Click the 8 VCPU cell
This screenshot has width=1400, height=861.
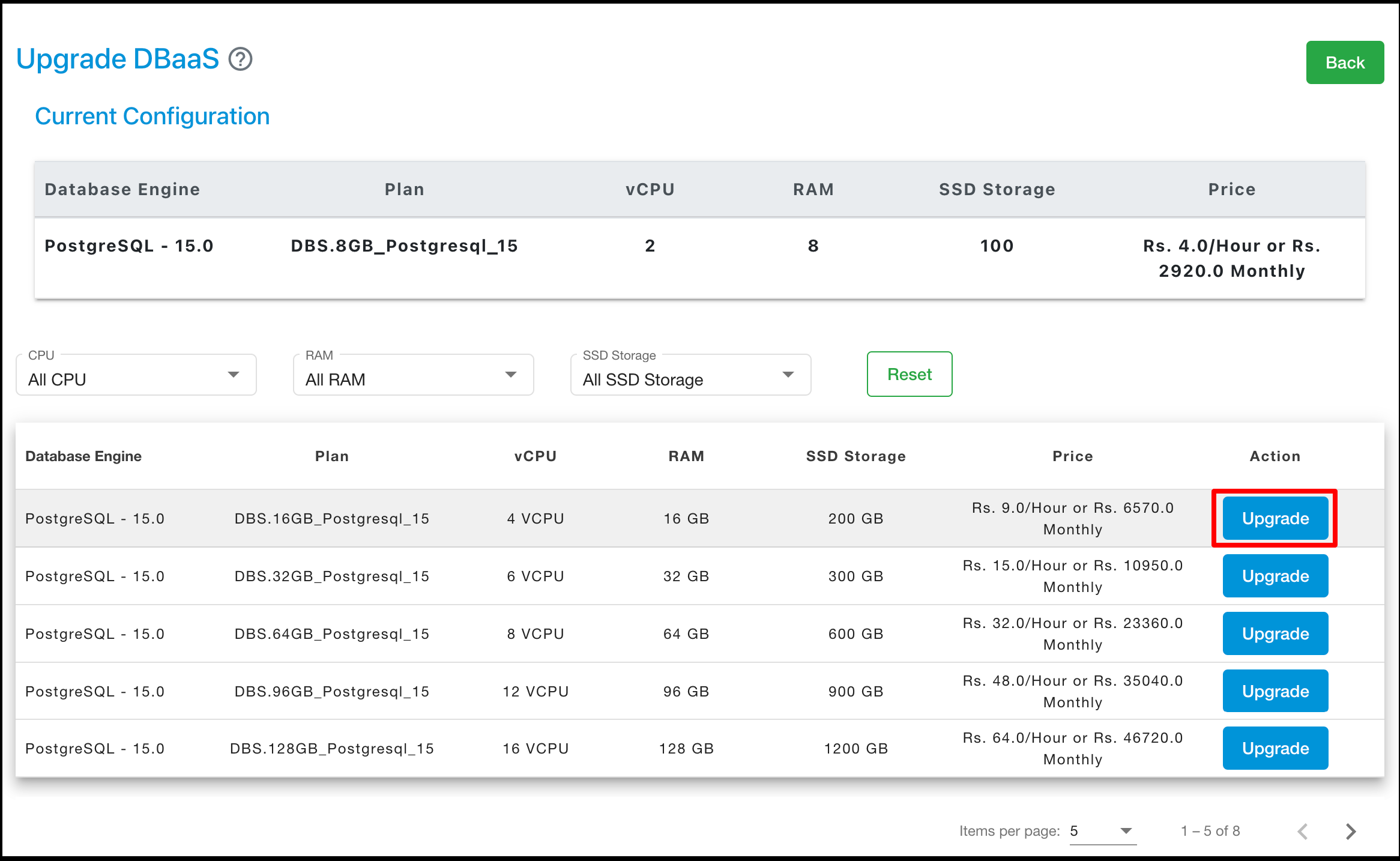[536, 633]
